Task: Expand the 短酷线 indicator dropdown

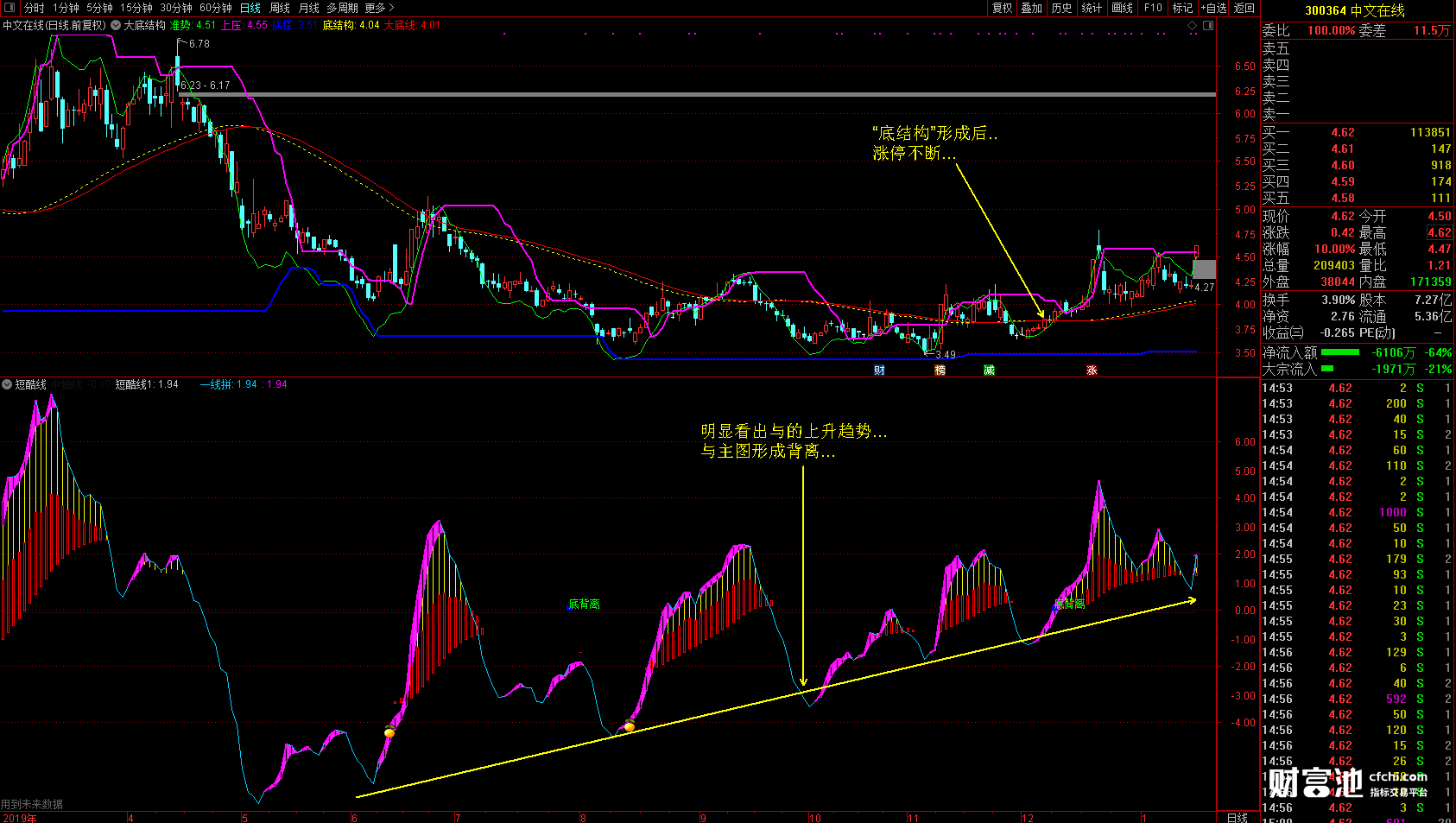Action: point(7,384)
